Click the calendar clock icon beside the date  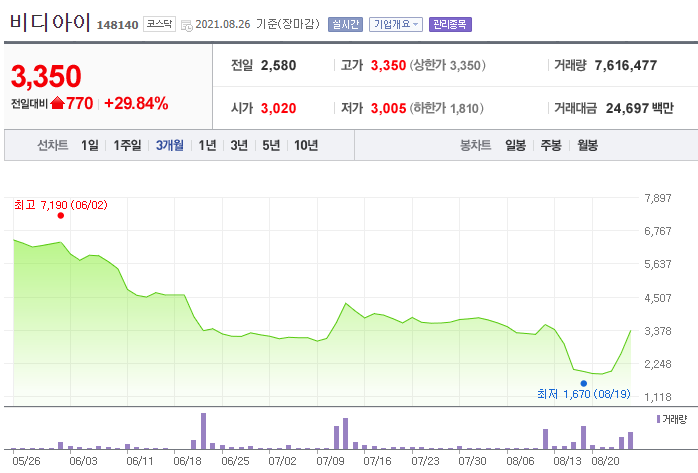pos(187,25)
